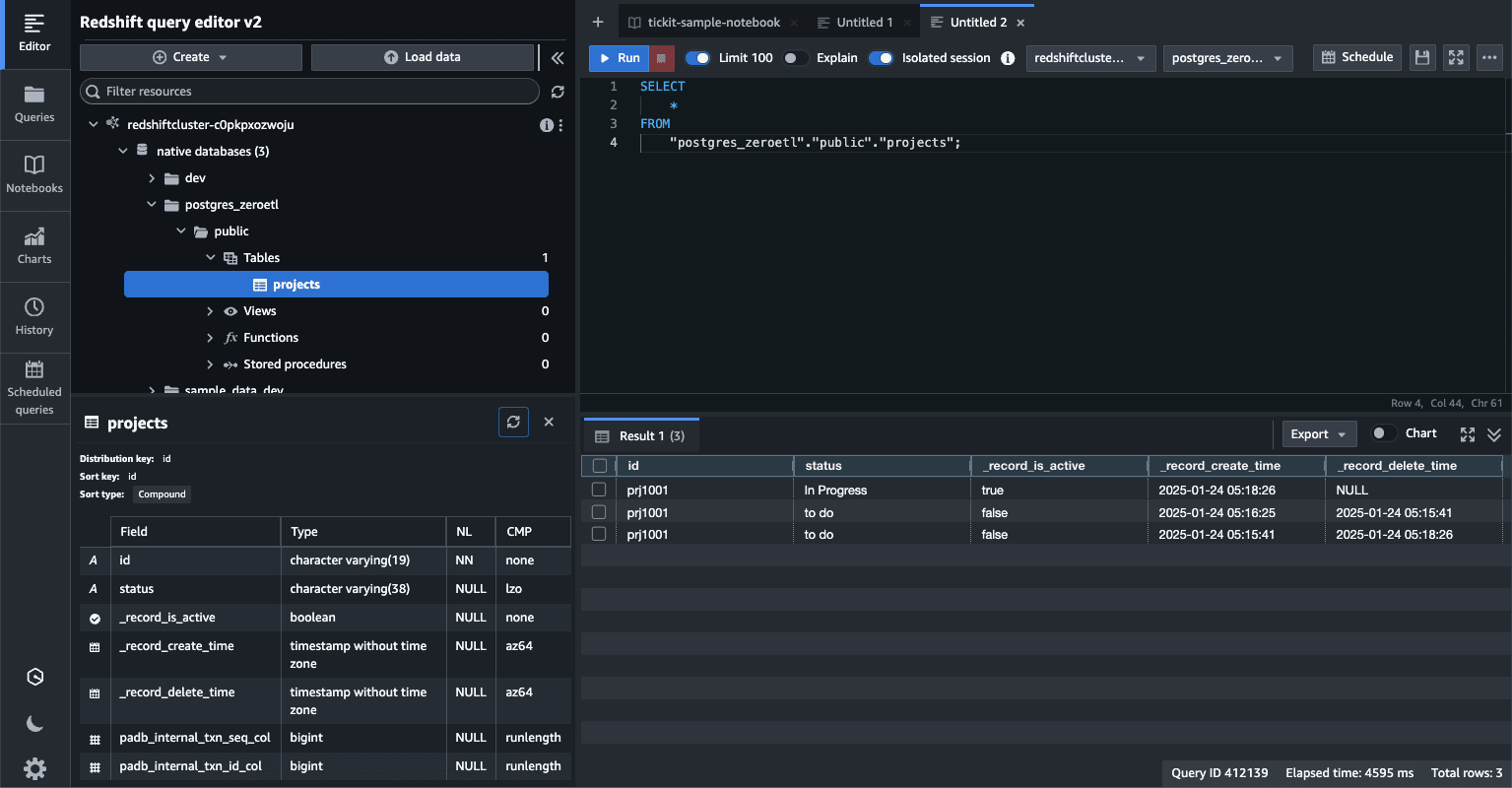The width and height of the screenshot is (1512, 788).
Task: Switch to Untitled 1 tab
Action: (x=864, y=23)
